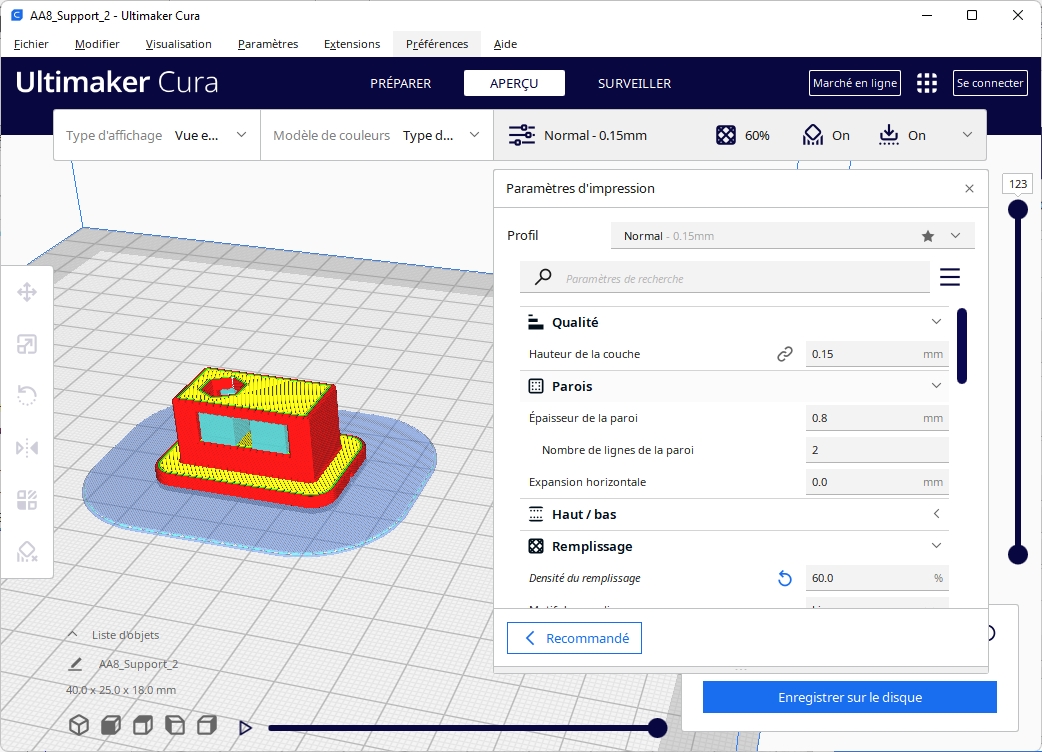Open the Ultimaker apps grid icon
Screen dimensions: 1042x752
(x=927, y=83)
